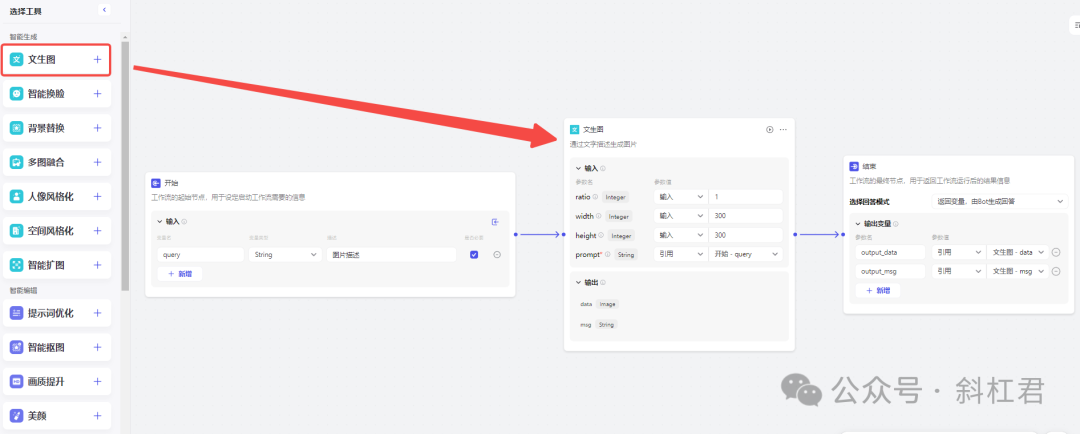Add the 文生图 tool with its plus icon
This screenshot has height=434, width=1080.
(x=97, y=60)
